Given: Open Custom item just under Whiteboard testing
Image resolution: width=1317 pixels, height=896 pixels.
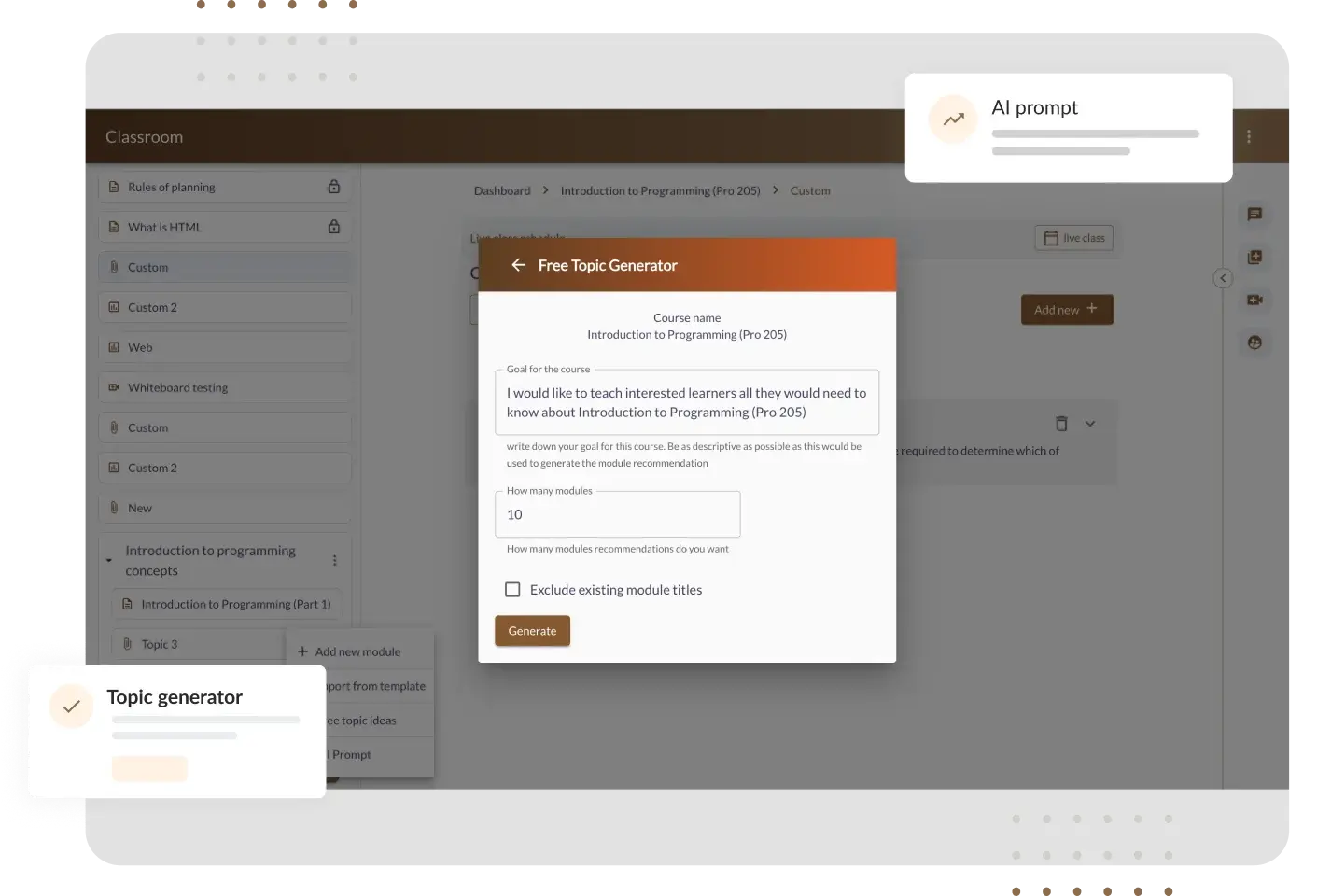Looking at the screenshot, I should click(x=225, y=427).
